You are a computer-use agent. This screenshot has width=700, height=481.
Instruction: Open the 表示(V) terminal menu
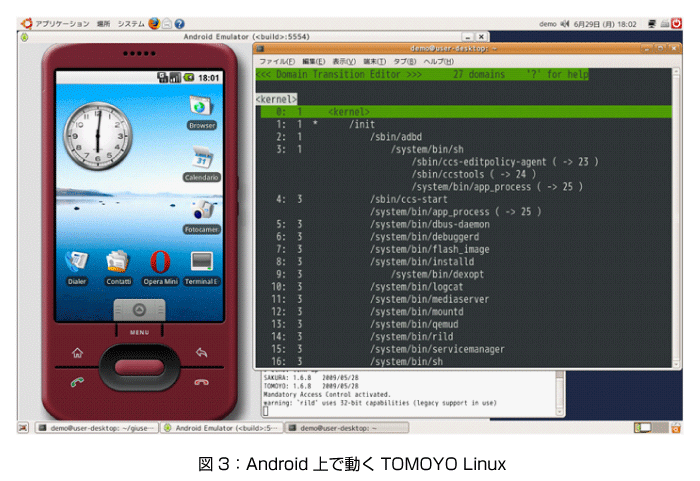point(344,61)
